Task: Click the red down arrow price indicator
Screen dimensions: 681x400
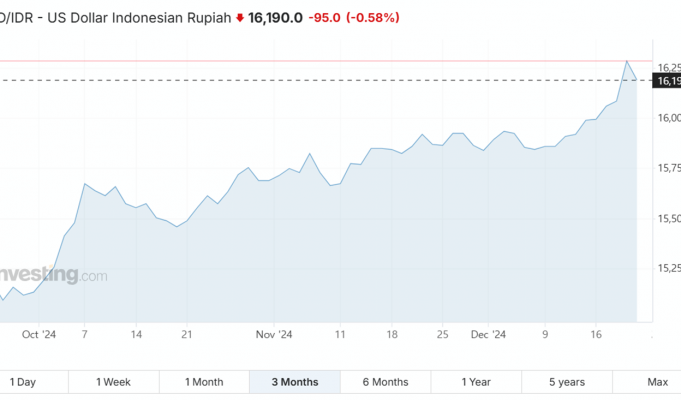Action: (240, 18)
